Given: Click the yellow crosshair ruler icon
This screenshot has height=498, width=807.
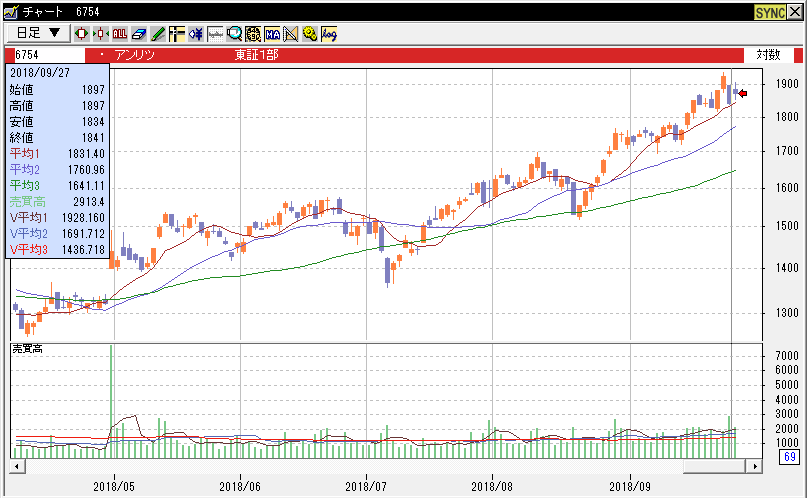Looking at the screenshot, I should (x=176, y=33).
